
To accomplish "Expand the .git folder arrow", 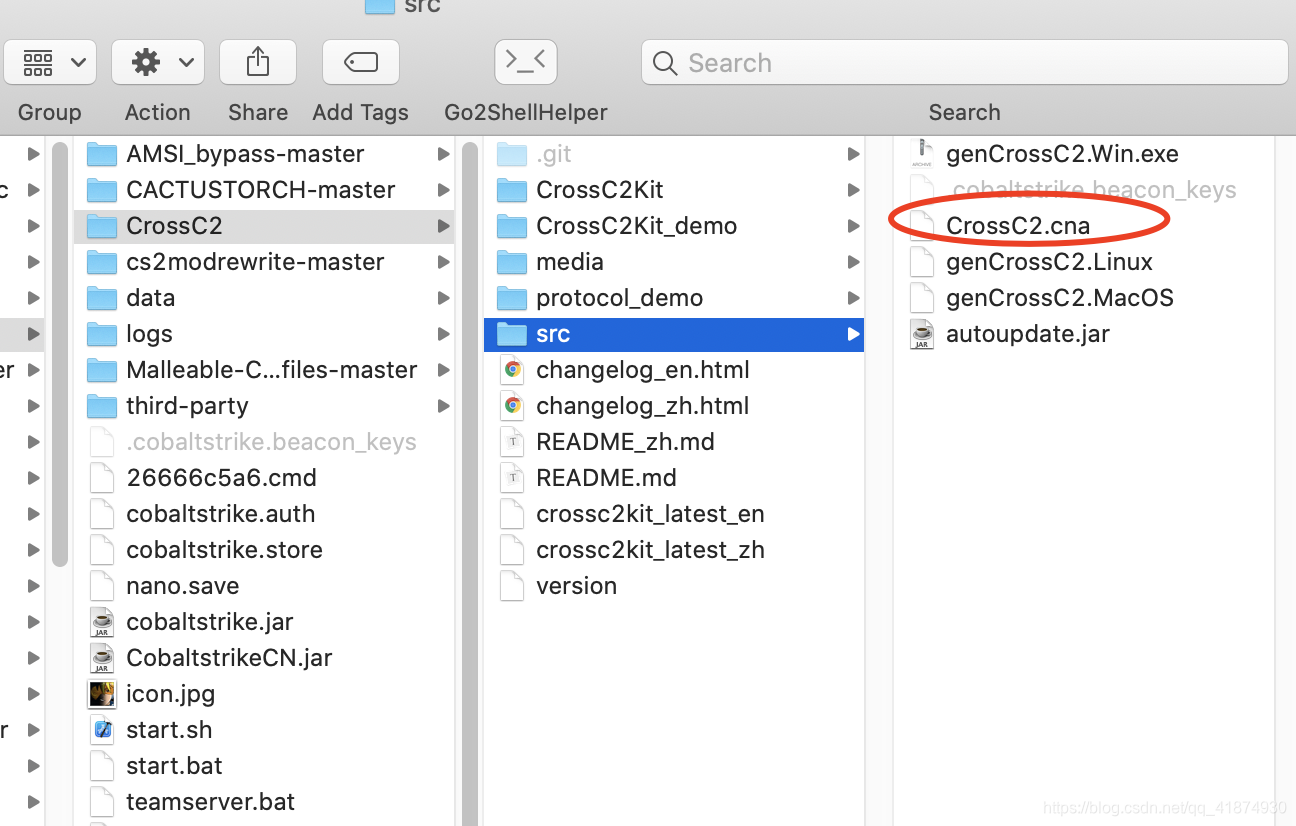I will 853,154.
